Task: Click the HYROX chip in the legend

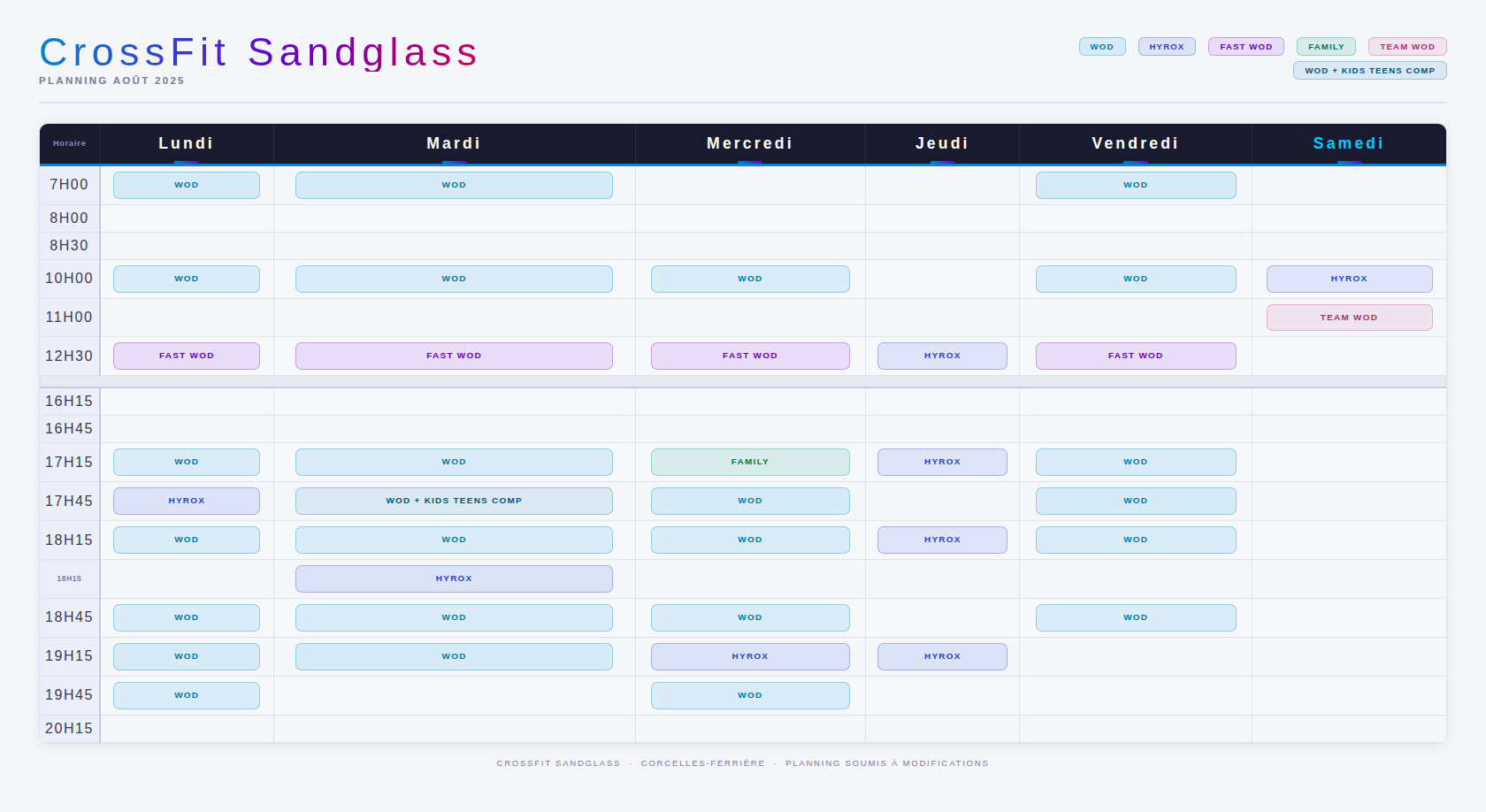Action: (x=1167, y=47)
